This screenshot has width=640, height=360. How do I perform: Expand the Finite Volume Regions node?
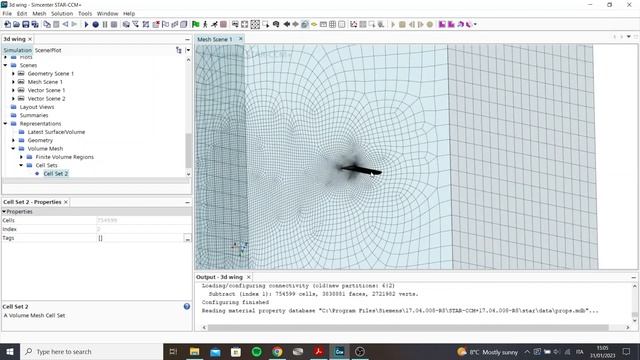[x=21, y=157]
